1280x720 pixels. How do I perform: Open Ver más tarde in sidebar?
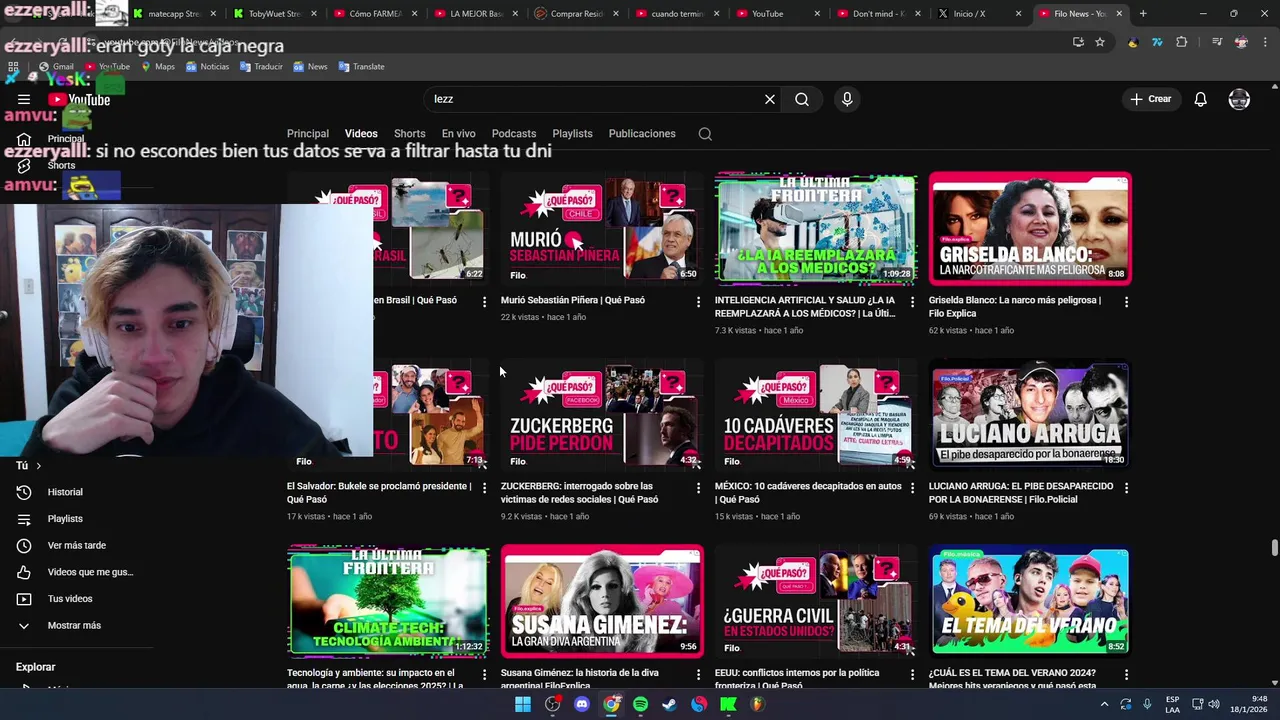76,545
